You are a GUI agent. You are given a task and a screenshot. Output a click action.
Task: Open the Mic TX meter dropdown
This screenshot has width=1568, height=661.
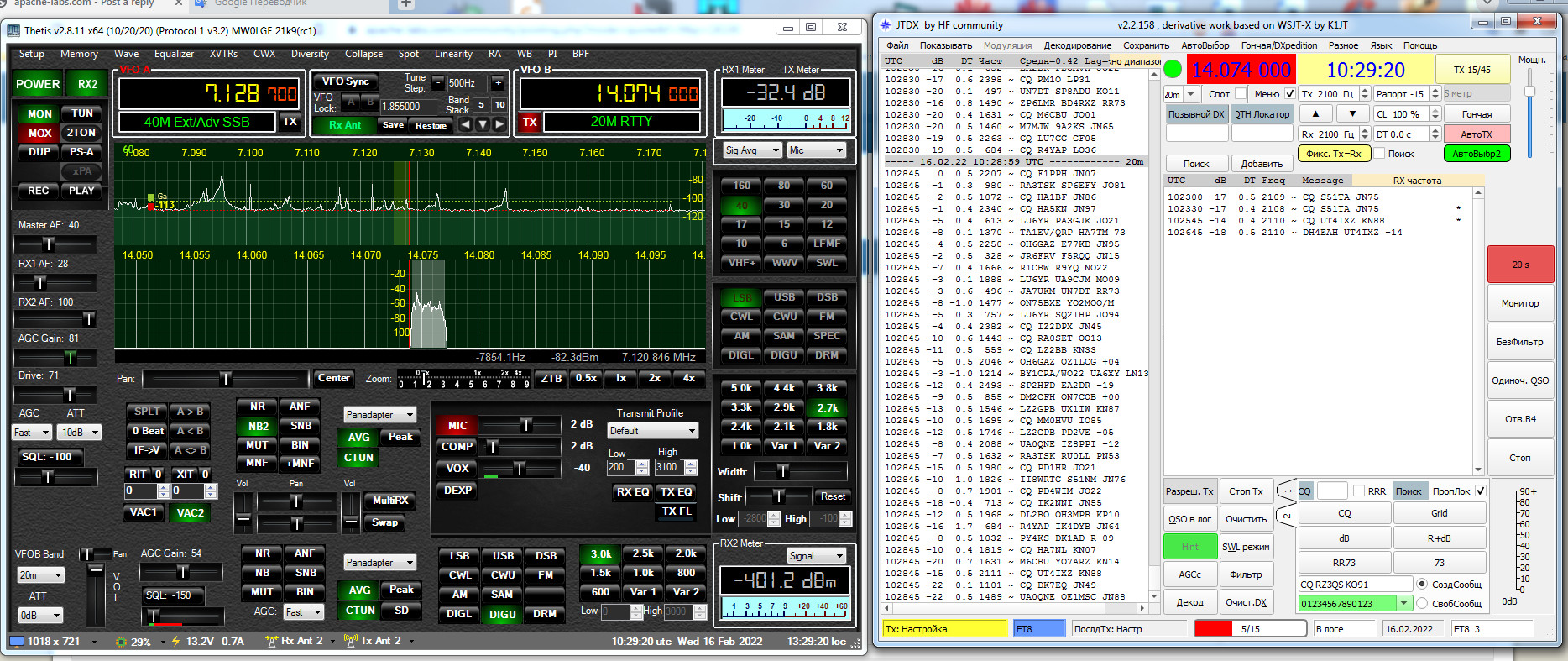click(x=816, y=150)
